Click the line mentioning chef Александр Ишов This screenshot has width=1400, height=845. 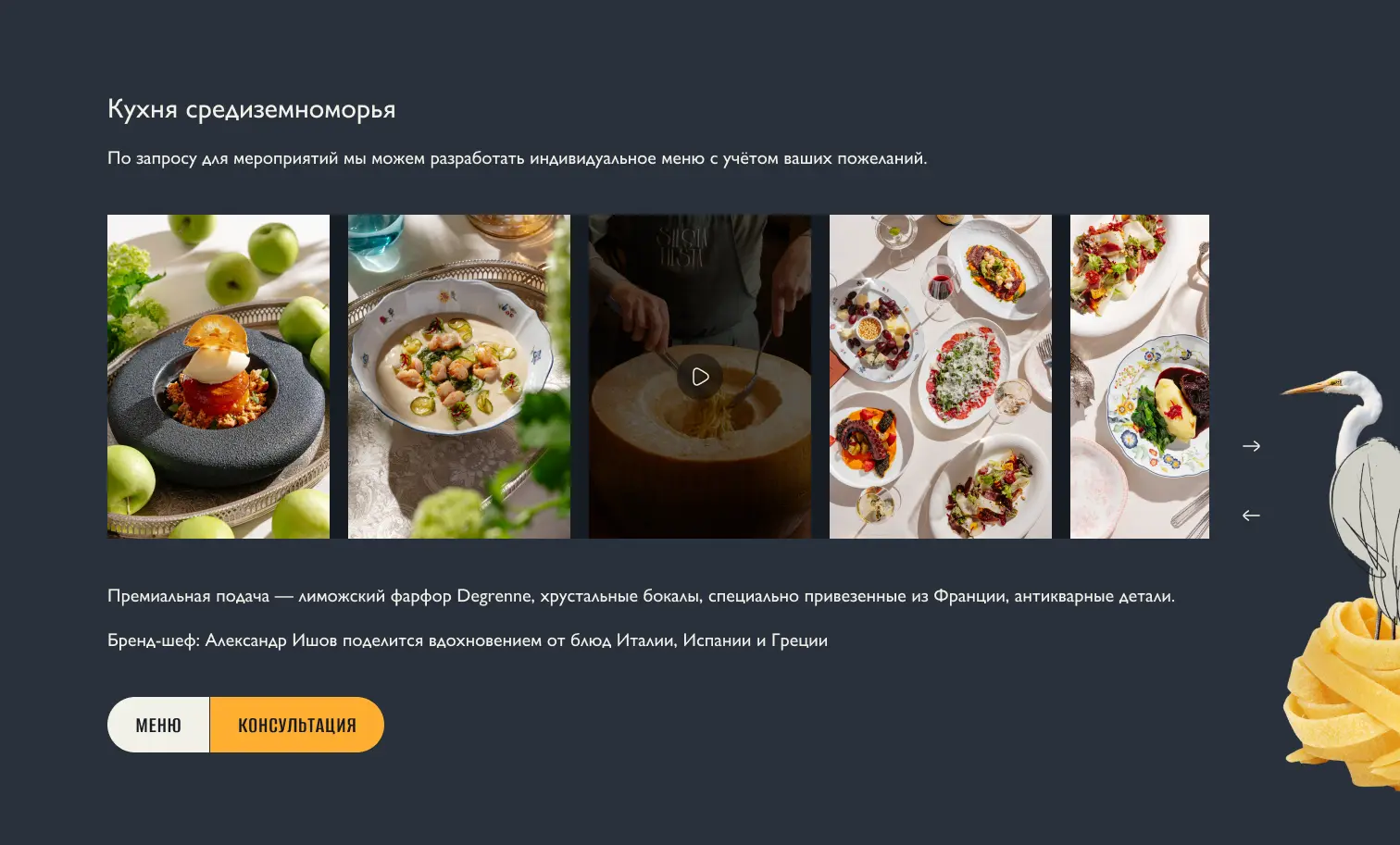468,640
